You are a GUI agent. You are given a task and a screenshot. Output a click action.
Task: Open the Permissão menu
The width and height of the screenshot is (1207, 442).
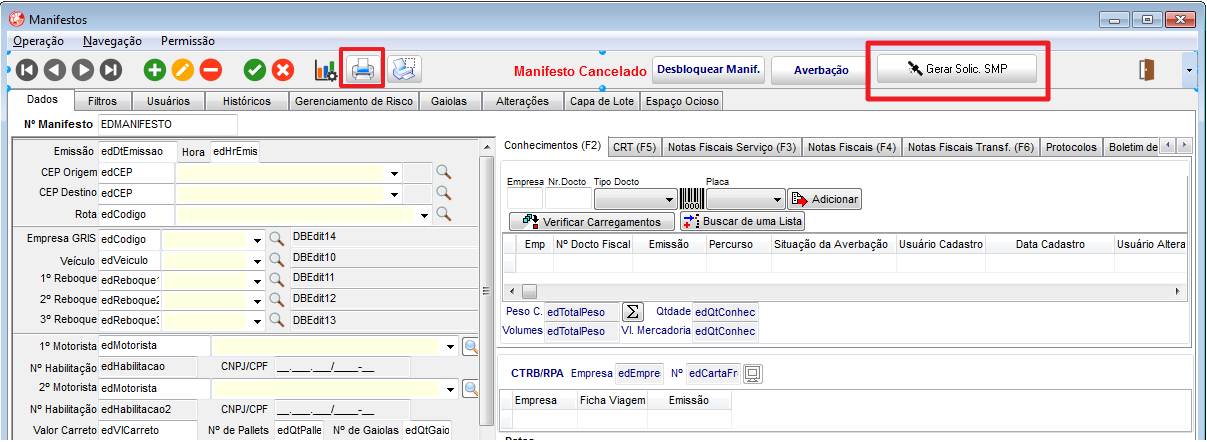188,41
